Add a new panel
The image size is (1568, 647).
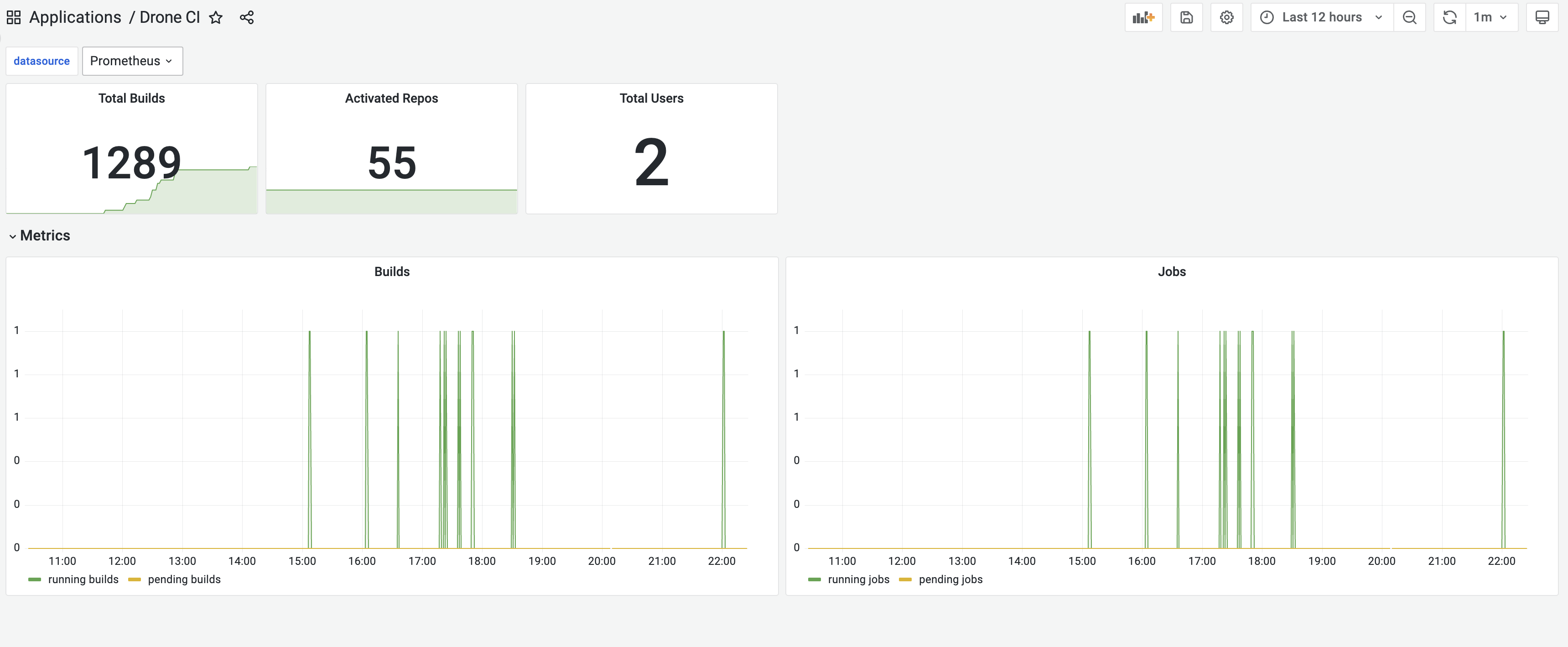(x=1143, y=17)
